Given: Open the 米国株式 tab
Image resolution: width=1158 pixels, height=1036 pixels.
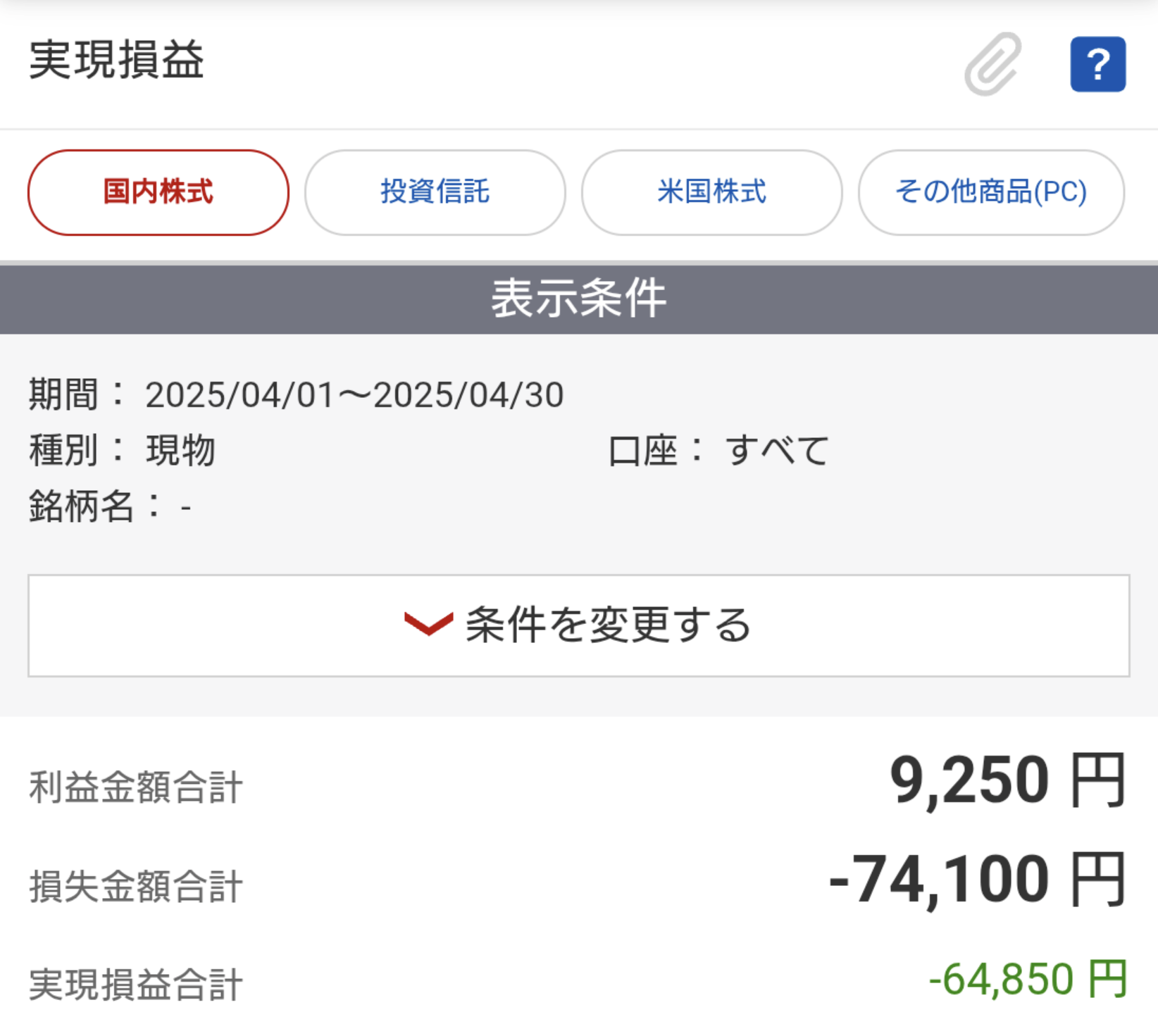Looking at the screenshot, I should (x=712, y=192).
